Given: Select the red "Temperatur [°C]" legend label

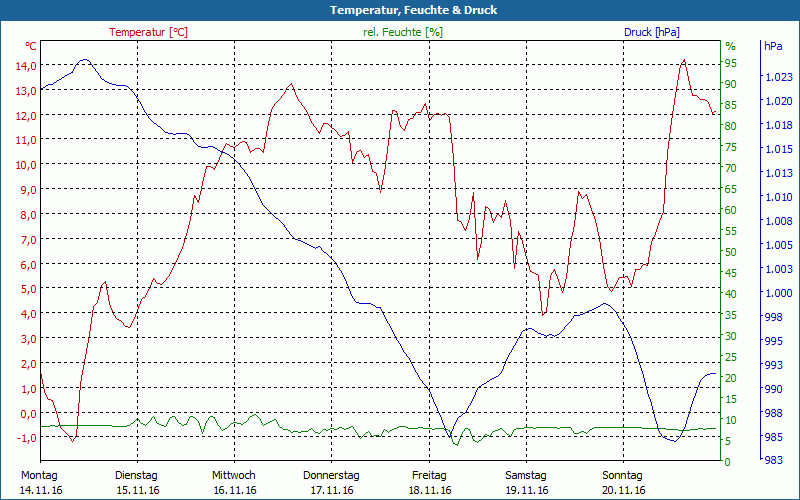Looking at the screenshot, I should (x=148, y=32).
